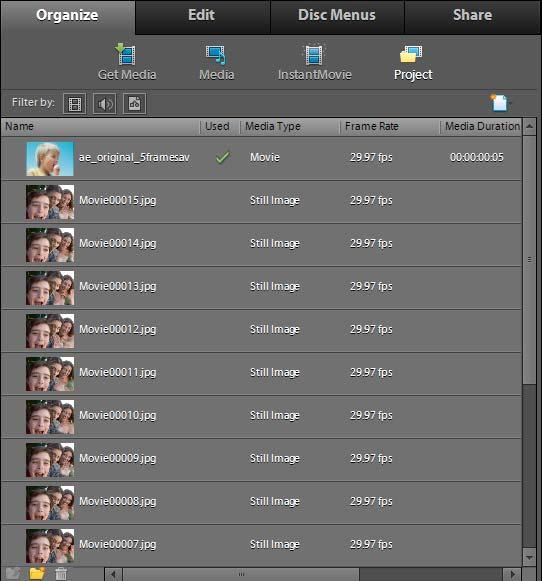
Task: Click the Movie00009.jpg file name
Action: pos(117,458)
